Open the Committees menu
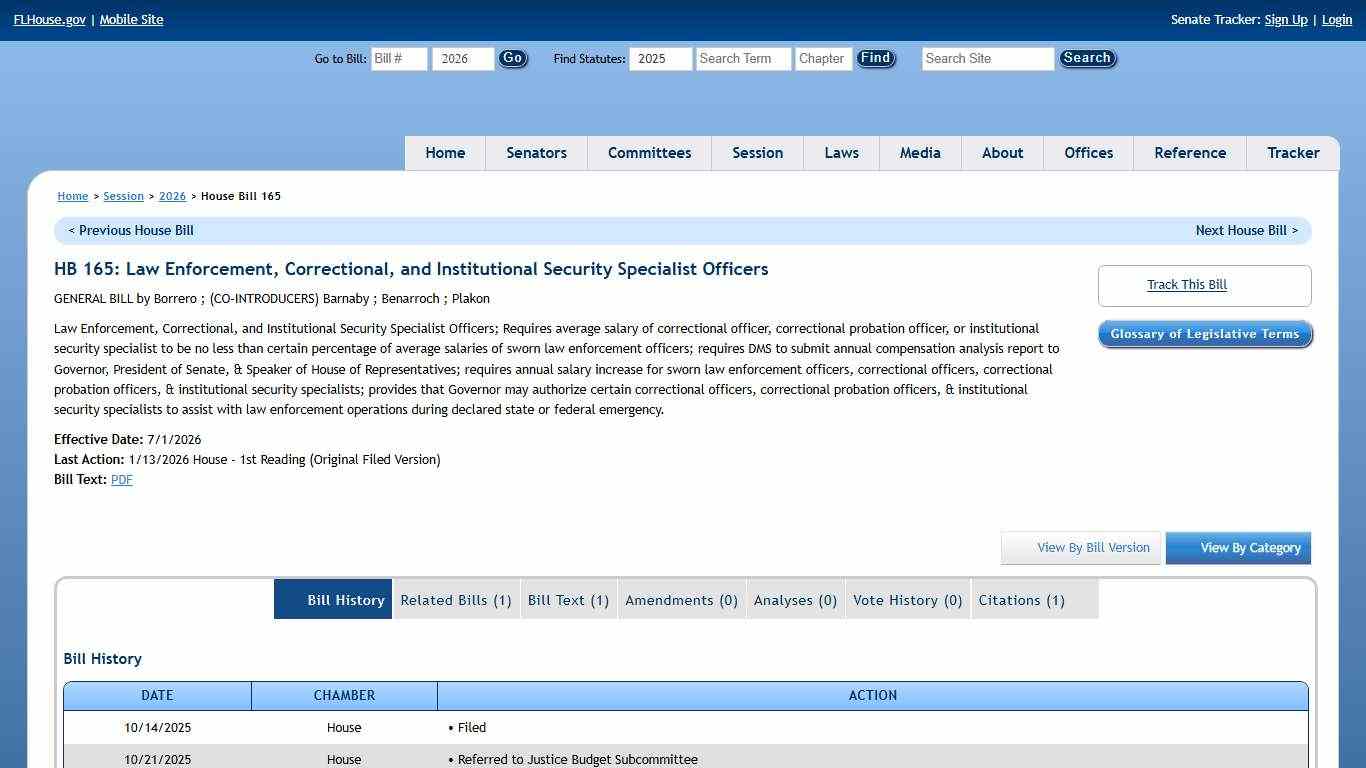1366x768 pixels. pyautogui.click(x=649, y=153)
